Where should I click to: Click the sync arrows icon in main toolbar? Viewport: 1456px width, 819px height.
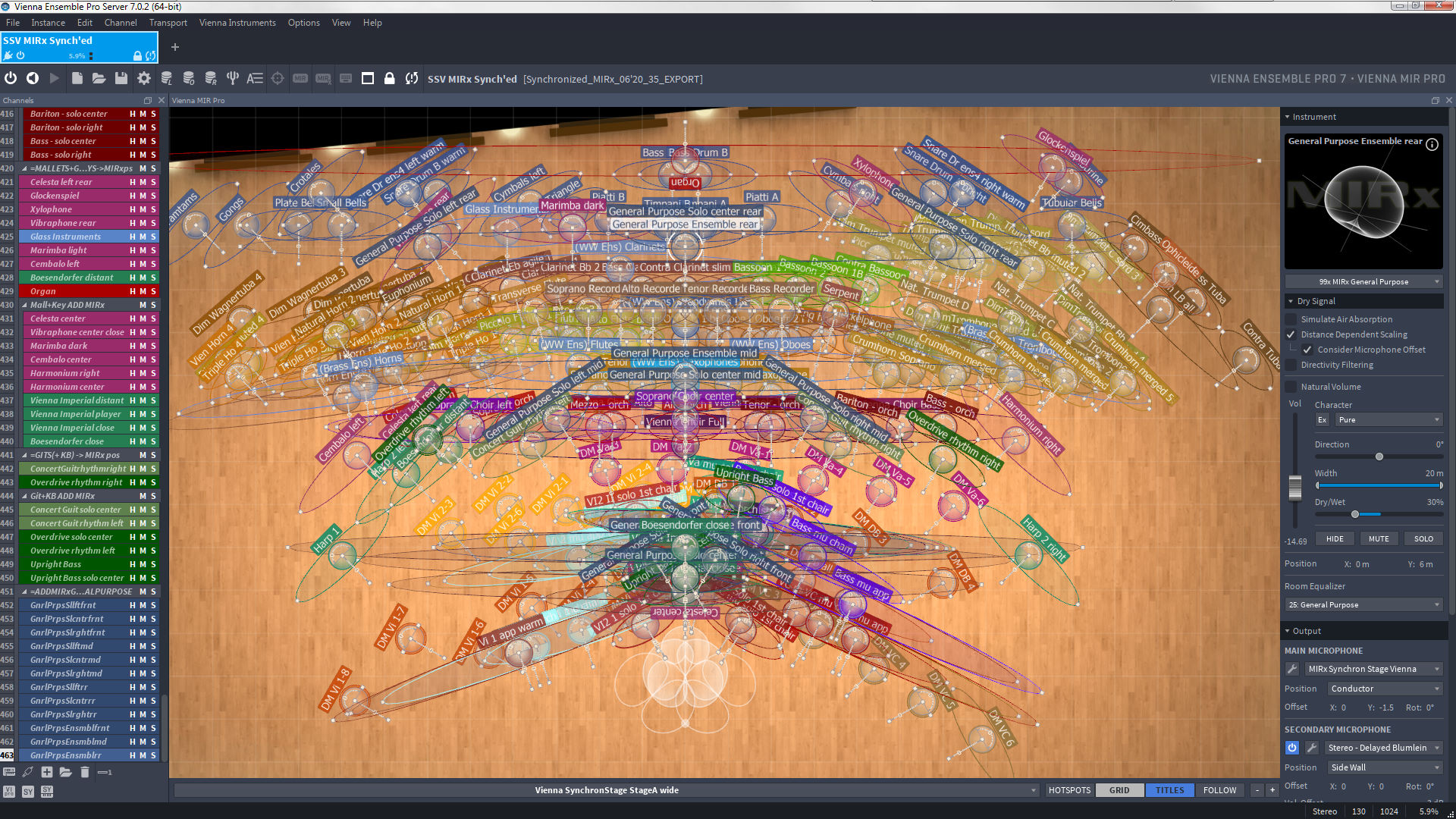(412, 78)
